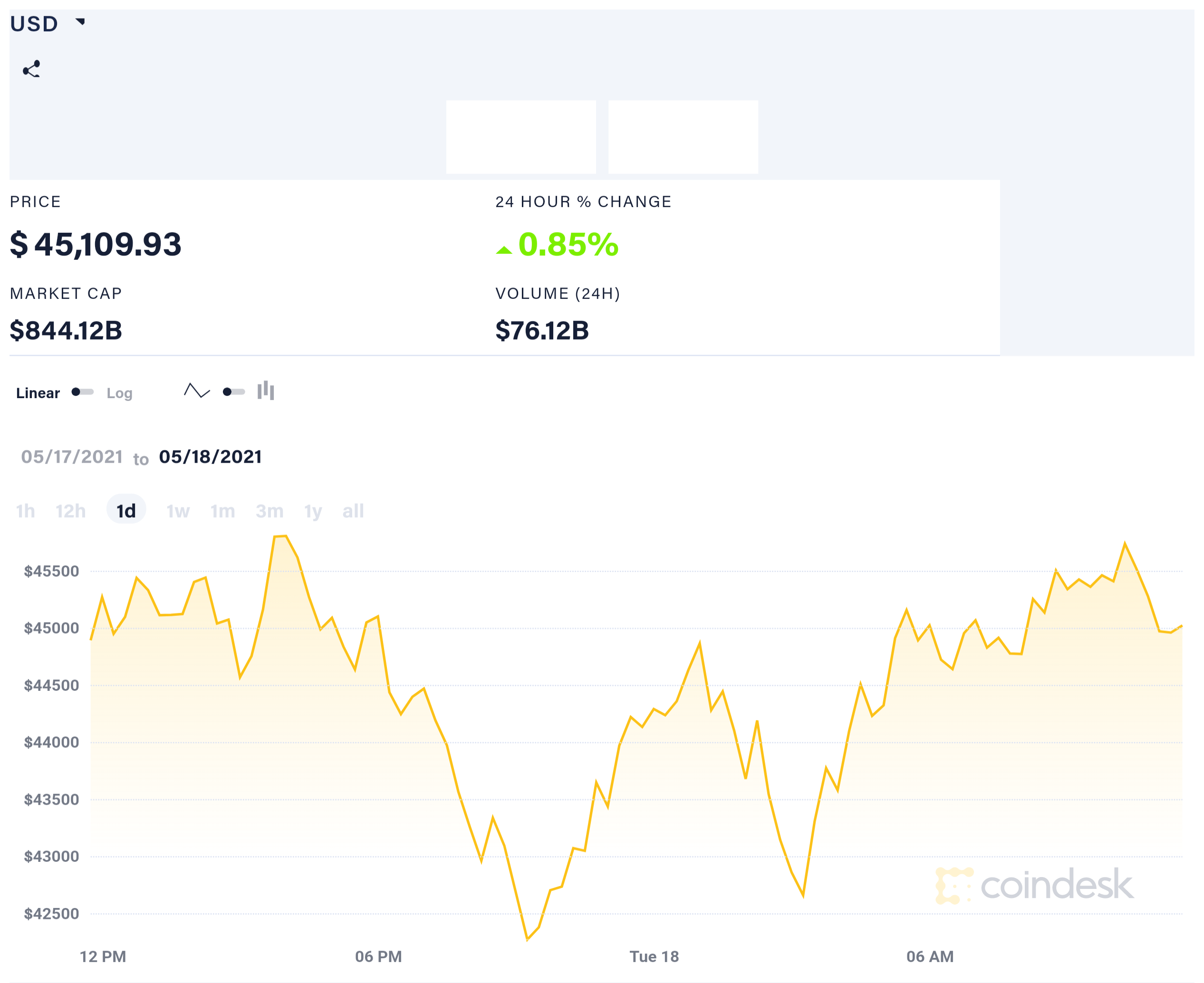Show the 3m time range

pos(270,511)
